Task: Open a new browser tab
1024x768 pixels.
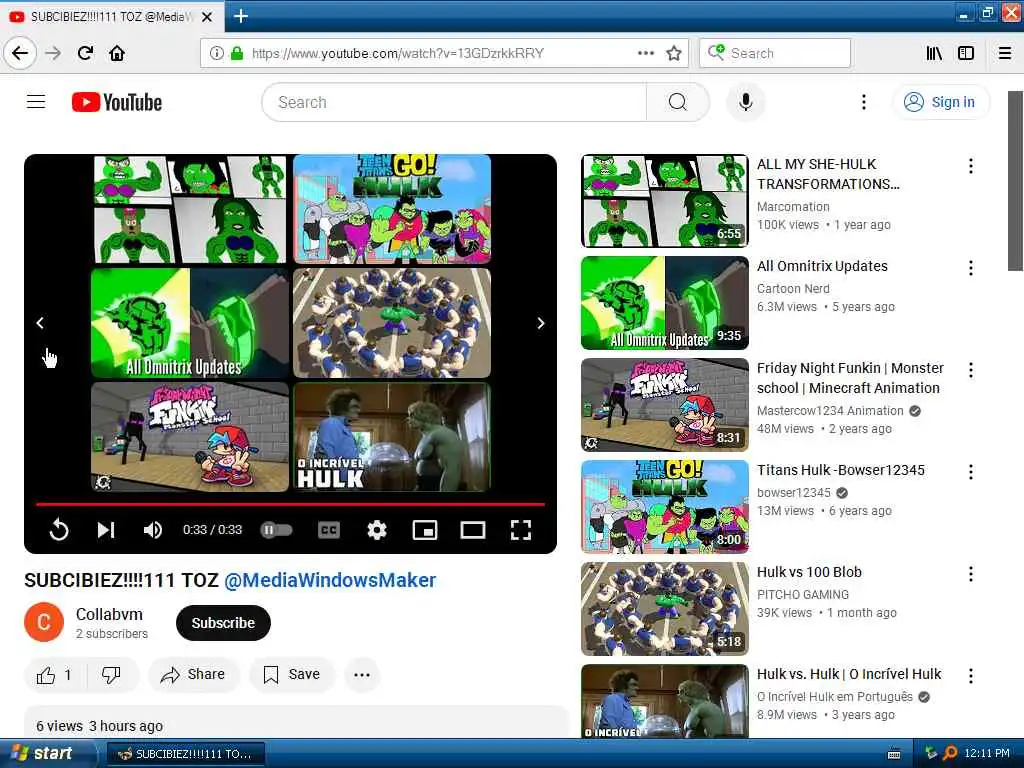Action: (240, 16)
